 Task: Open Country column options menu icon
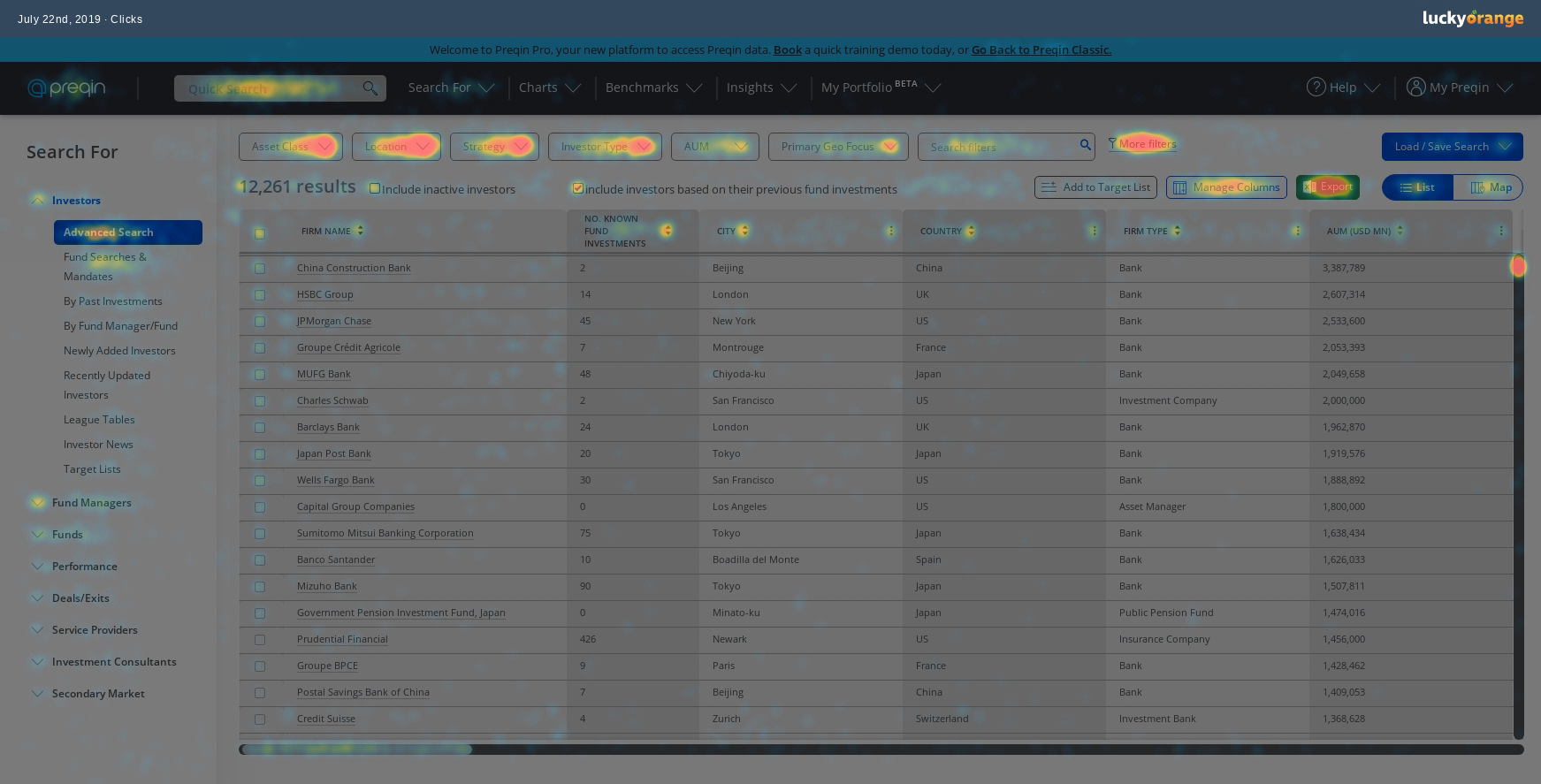1094,231
